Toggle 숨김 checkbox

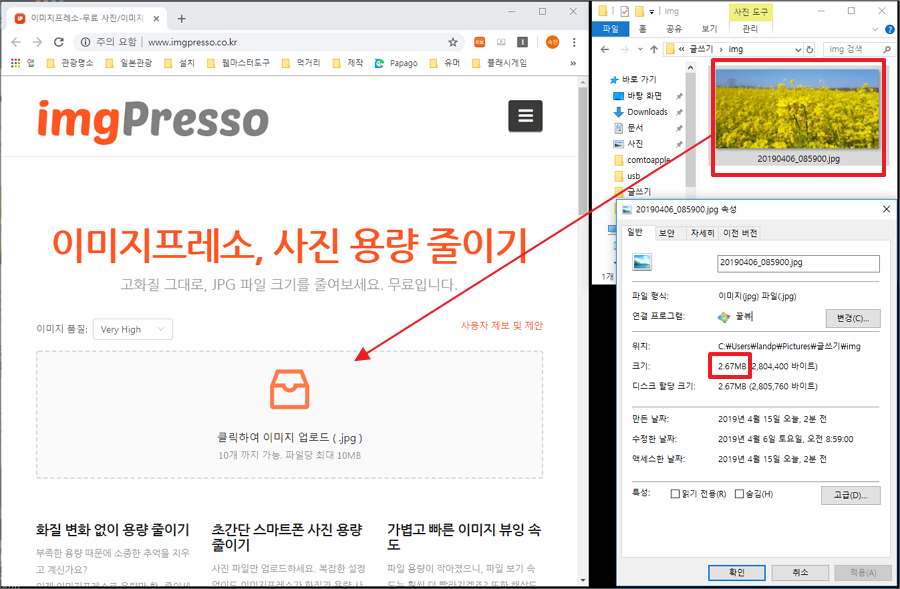tap(739, 494)
